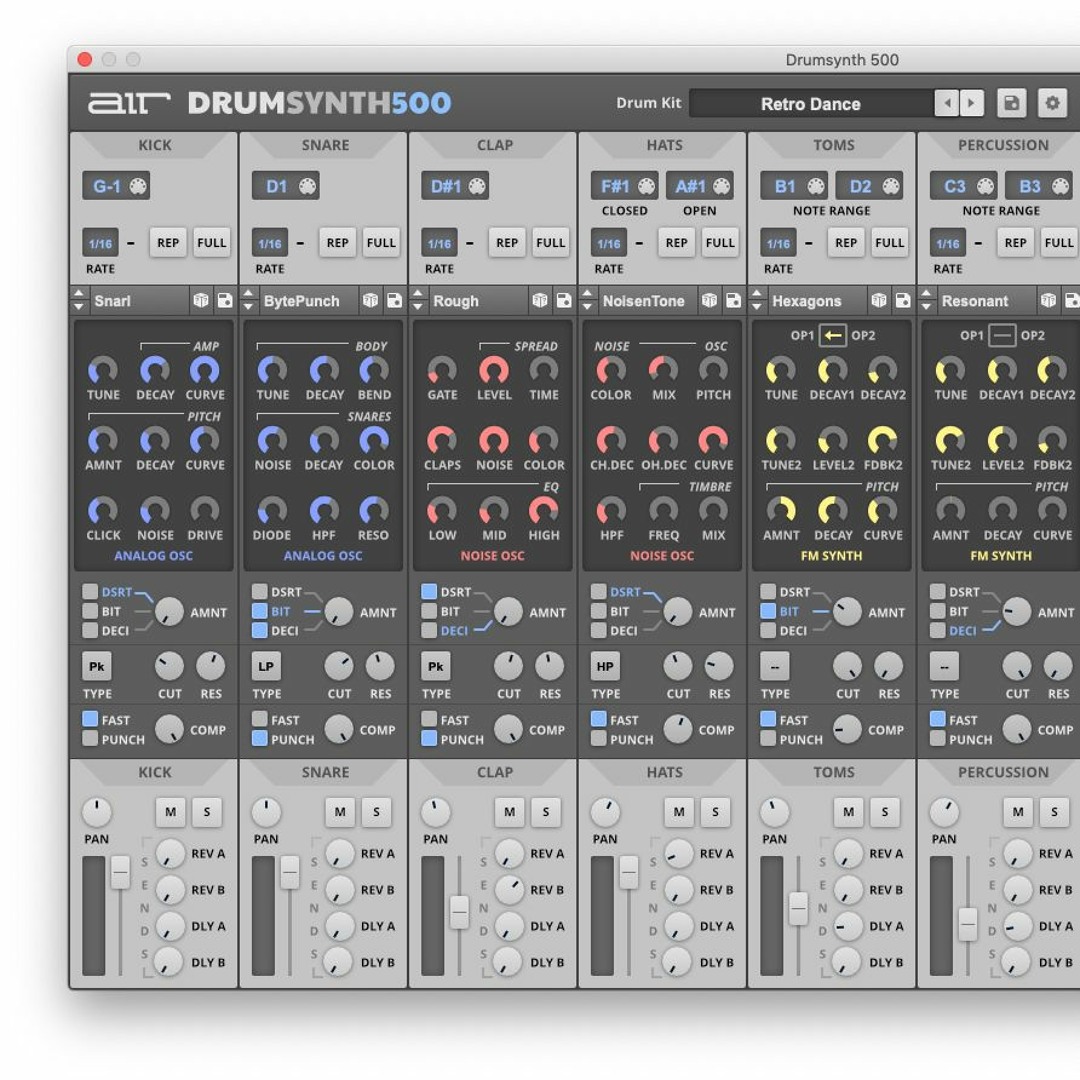Enable the DSRT checkbox in the Kick channel
Viewport: 1080px width, 1080px height.
tap(90, 591)
